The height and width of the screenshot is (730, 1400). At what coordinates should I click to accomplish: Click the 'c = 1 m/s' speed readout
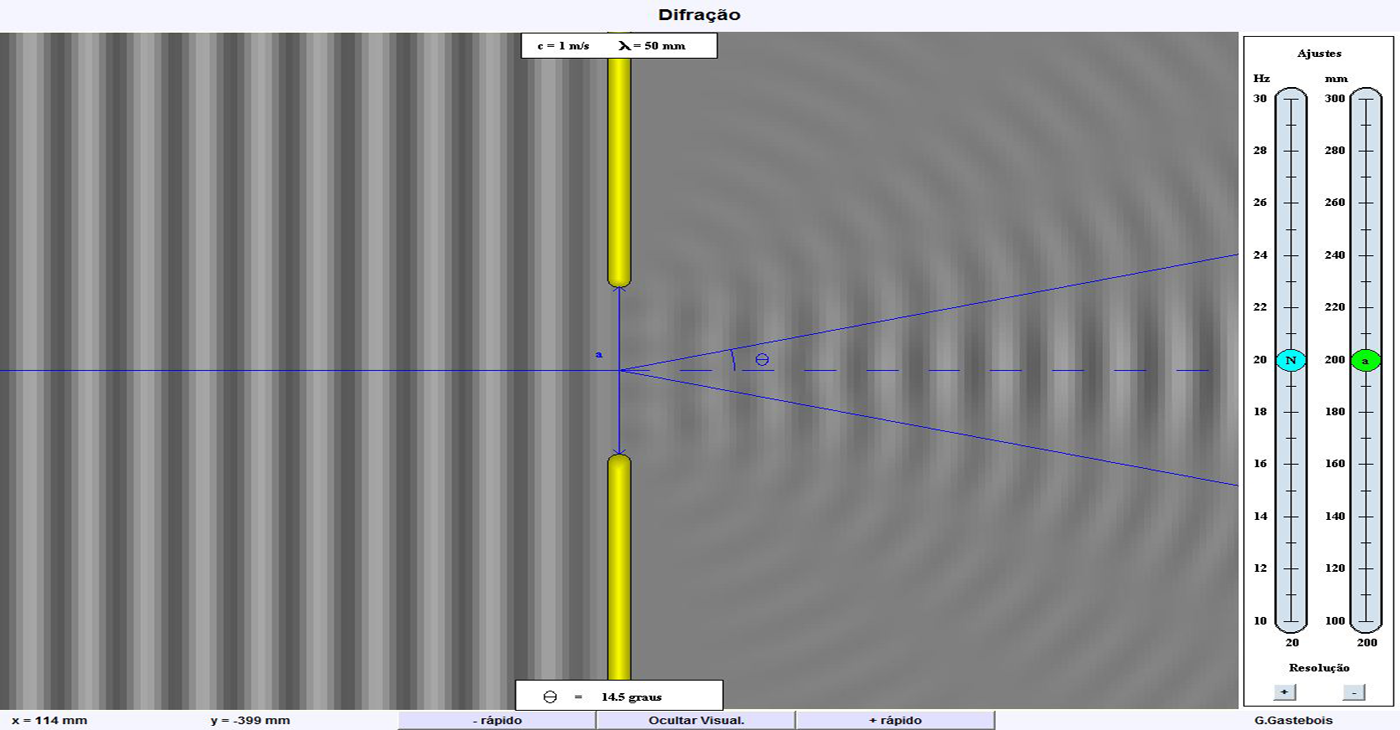pos(563,46)
